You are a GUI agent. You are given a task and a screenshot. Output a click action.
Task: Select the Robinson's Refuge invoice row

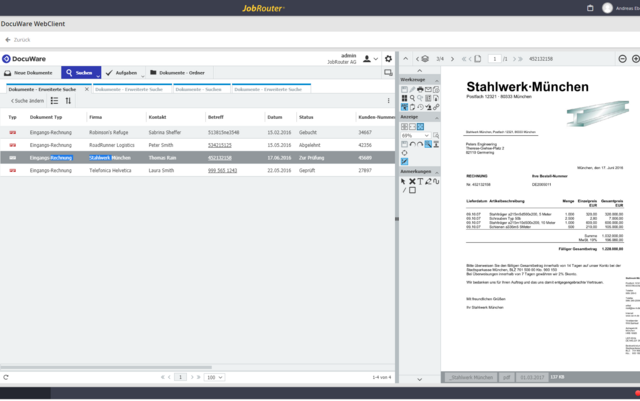(x=198, y=132)
